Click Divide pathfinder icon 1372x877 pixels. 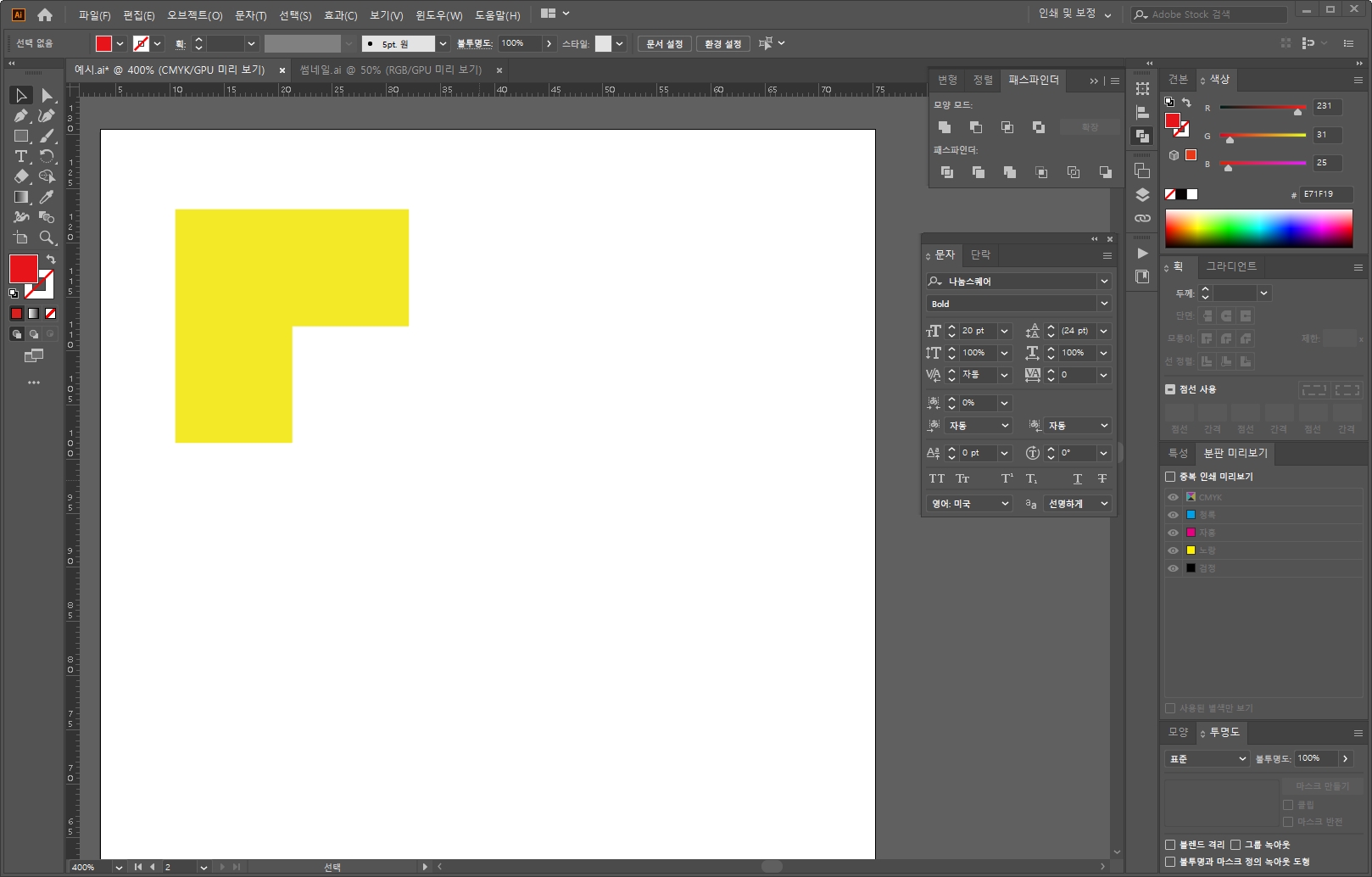point(947,172)
